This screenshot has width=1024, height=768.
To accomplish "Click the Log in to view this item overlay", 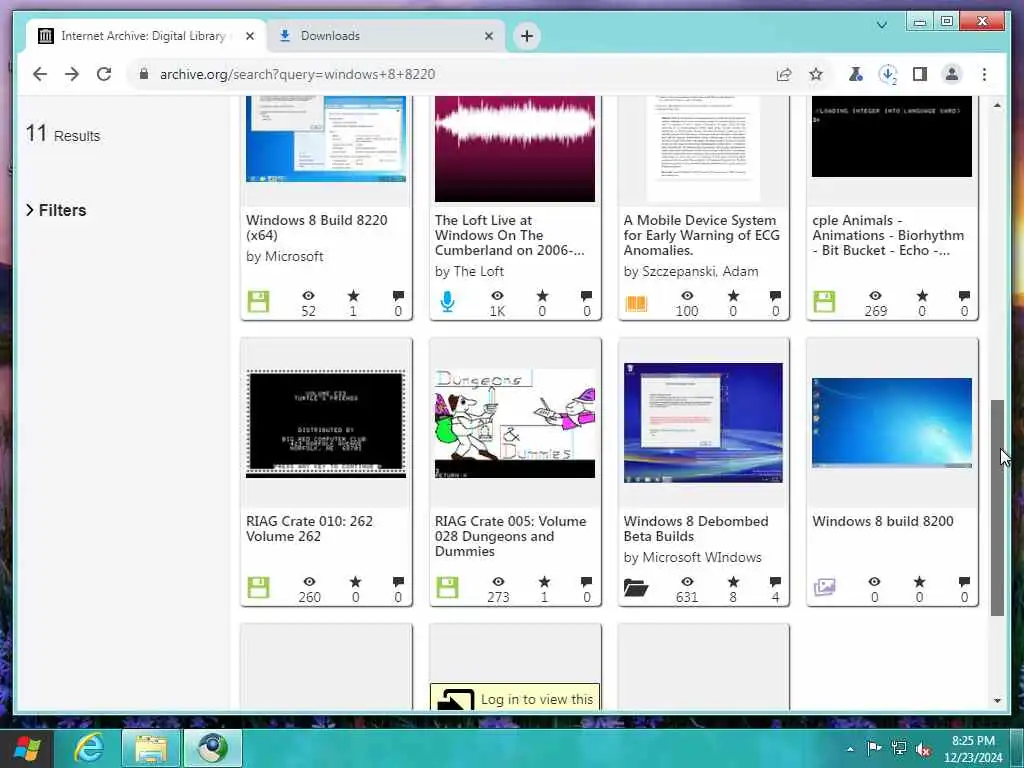I will tap(515, 697).
